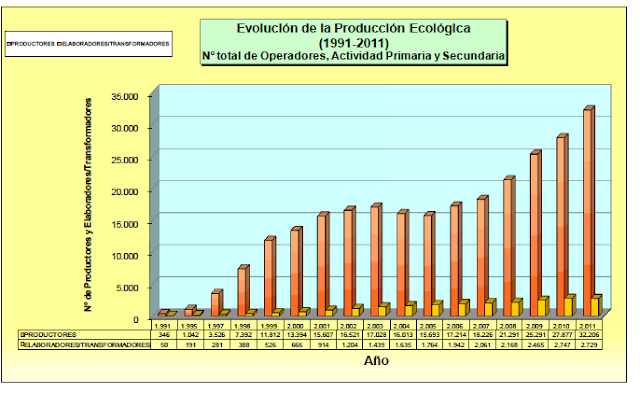640x393 pixels.
Task: Click the '3.526' Productores cell
Action: click(217, 335)
